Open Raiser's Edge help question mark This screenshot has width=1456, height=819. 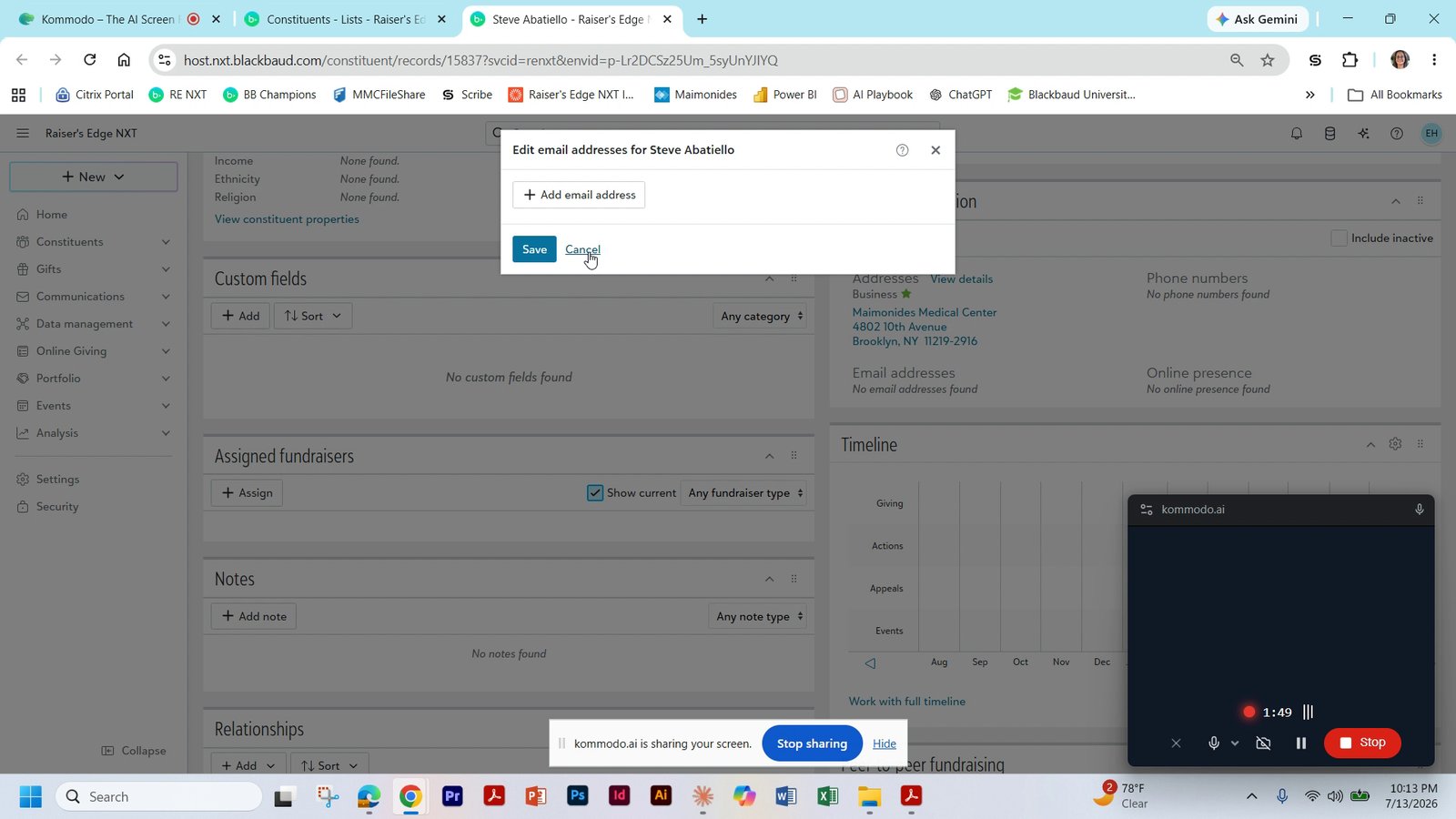1397,134
